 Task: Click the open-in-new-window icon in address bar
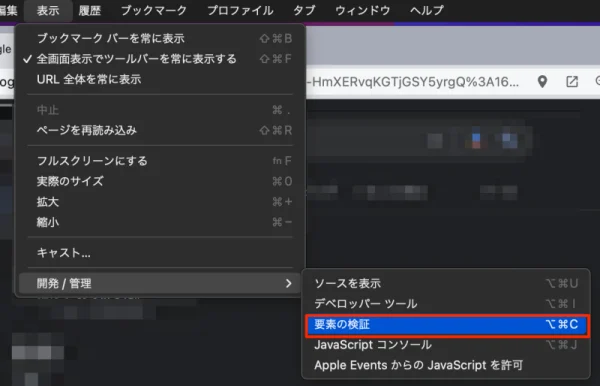coord(572,81)
